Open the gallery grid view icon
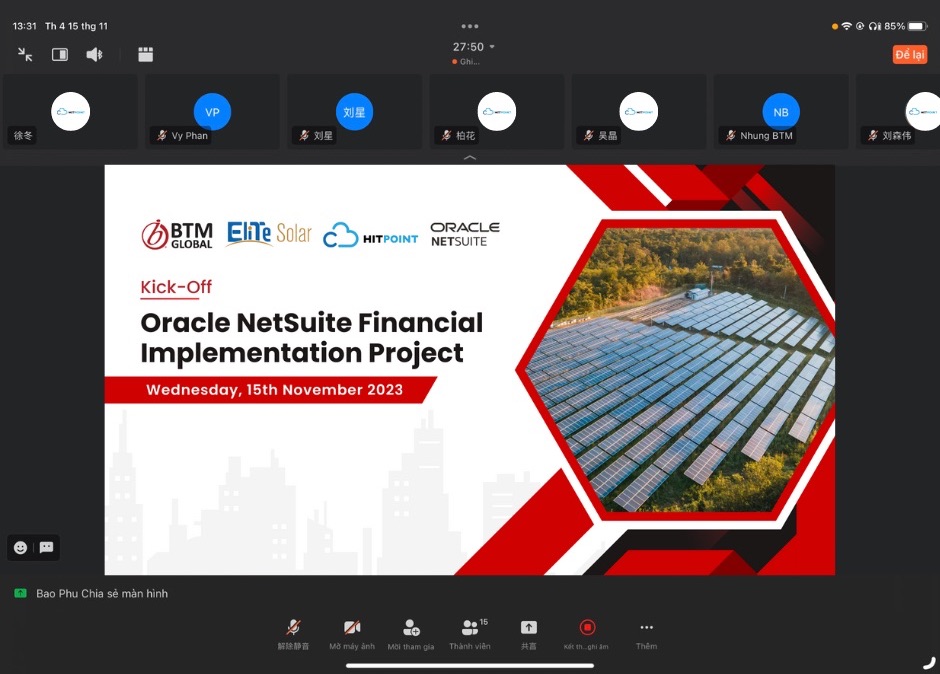 coord(146,55)
